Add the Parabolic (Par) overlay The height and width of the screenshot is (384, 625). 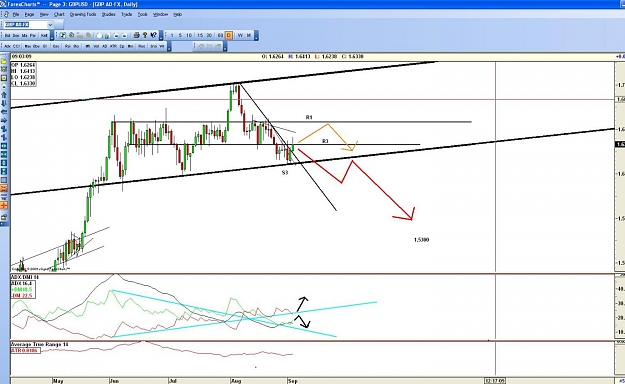(x=33, y=35)
